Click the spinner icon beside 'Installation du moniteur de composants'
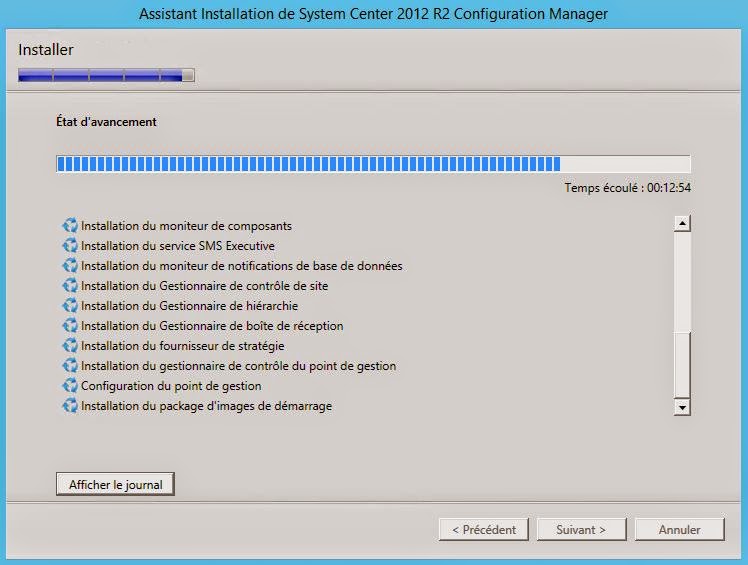 tap(70, 226)
